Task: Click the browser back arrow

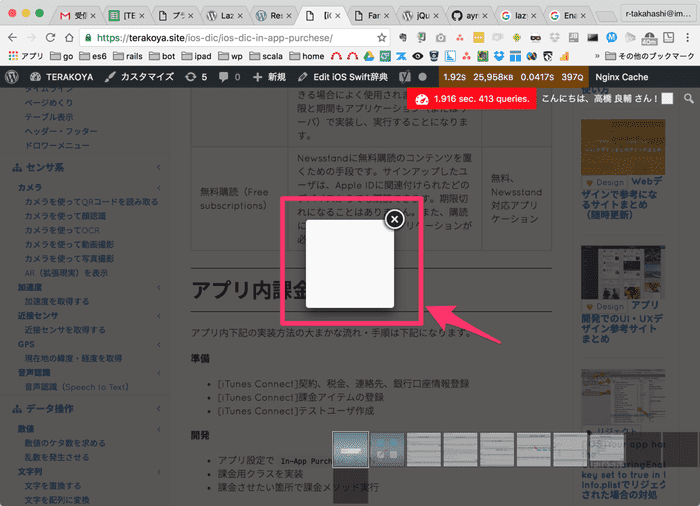Action: (13, 37)
